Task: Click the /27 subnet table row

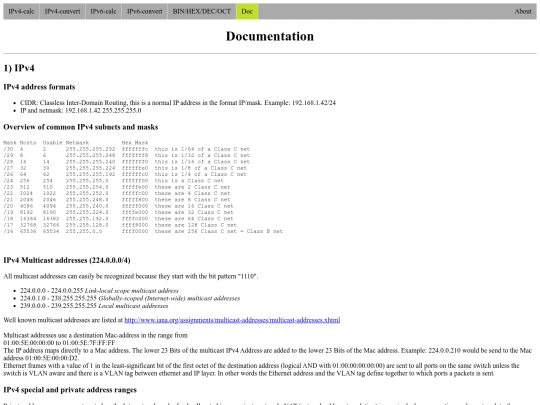Action: click(x=125, y=168)
